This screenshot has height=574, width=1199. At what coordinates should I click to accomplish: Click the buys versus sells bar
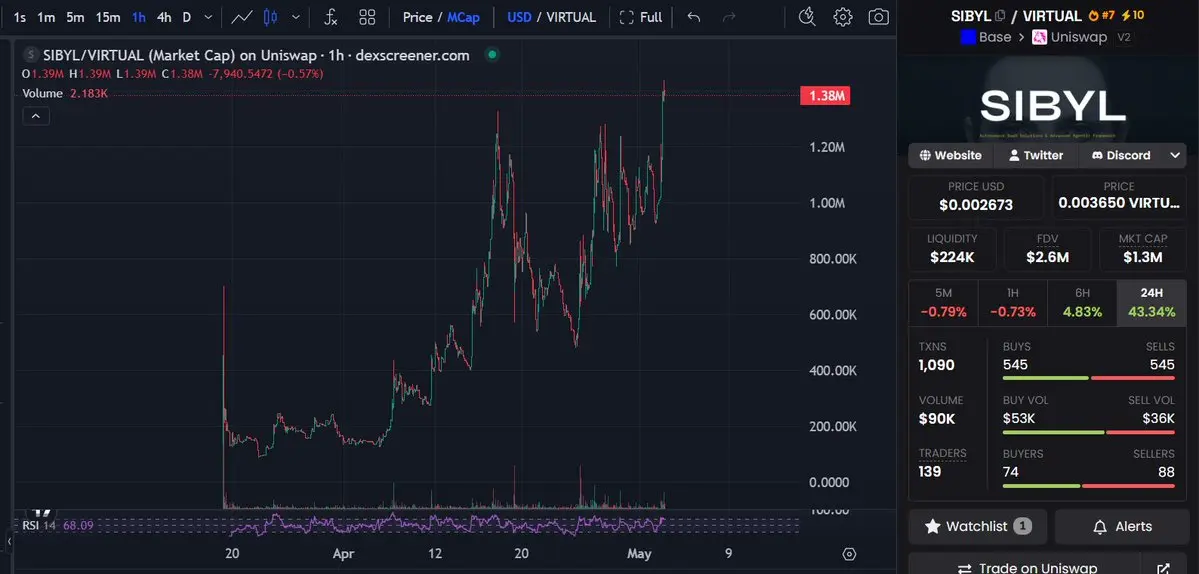pyautogui.click(x=1088, y=378)
